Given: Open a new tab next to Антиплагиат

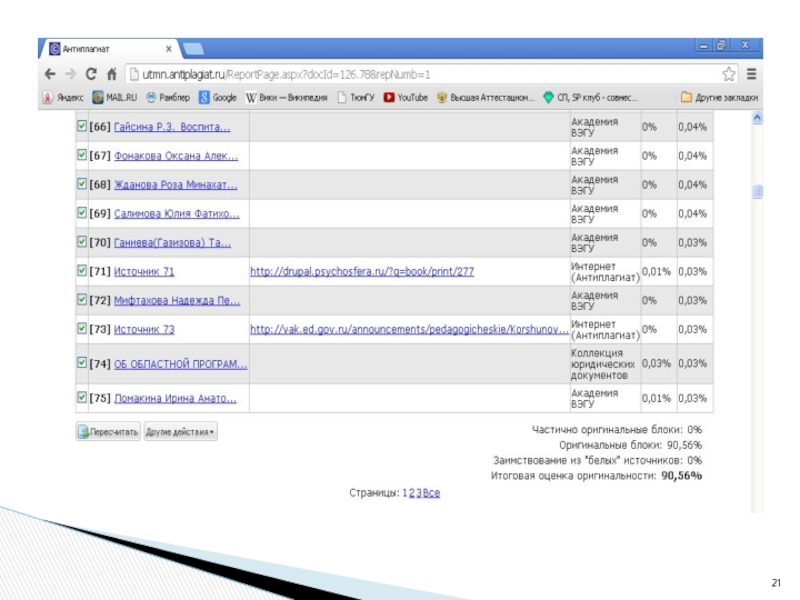Looking at the screenshot, I should 194,49.
